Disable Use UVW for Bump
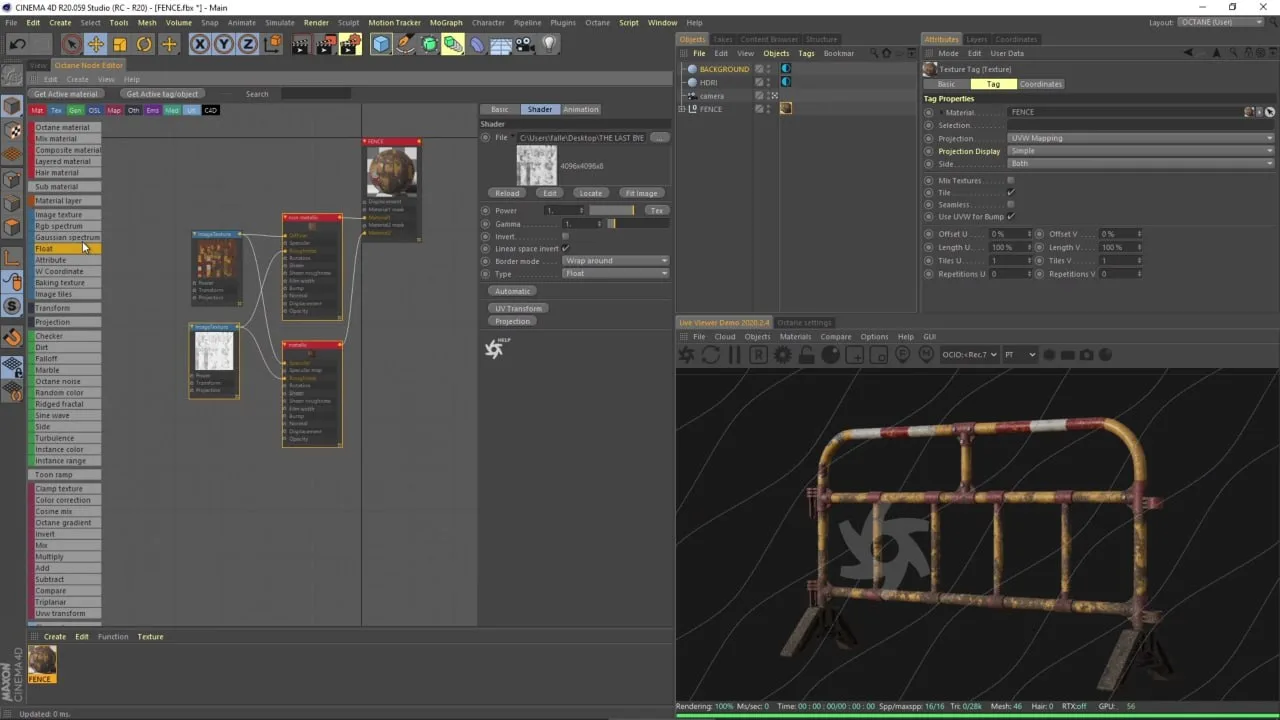Screen dimensions: 1280x720 pyautogui.click(x=1011, y=217)
